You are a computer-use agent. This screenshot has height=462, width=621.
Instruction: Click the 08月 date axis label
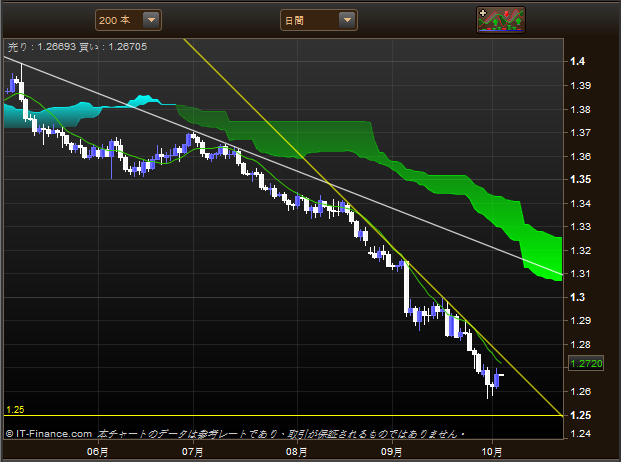pyautogui.click(x=296, y=452)
